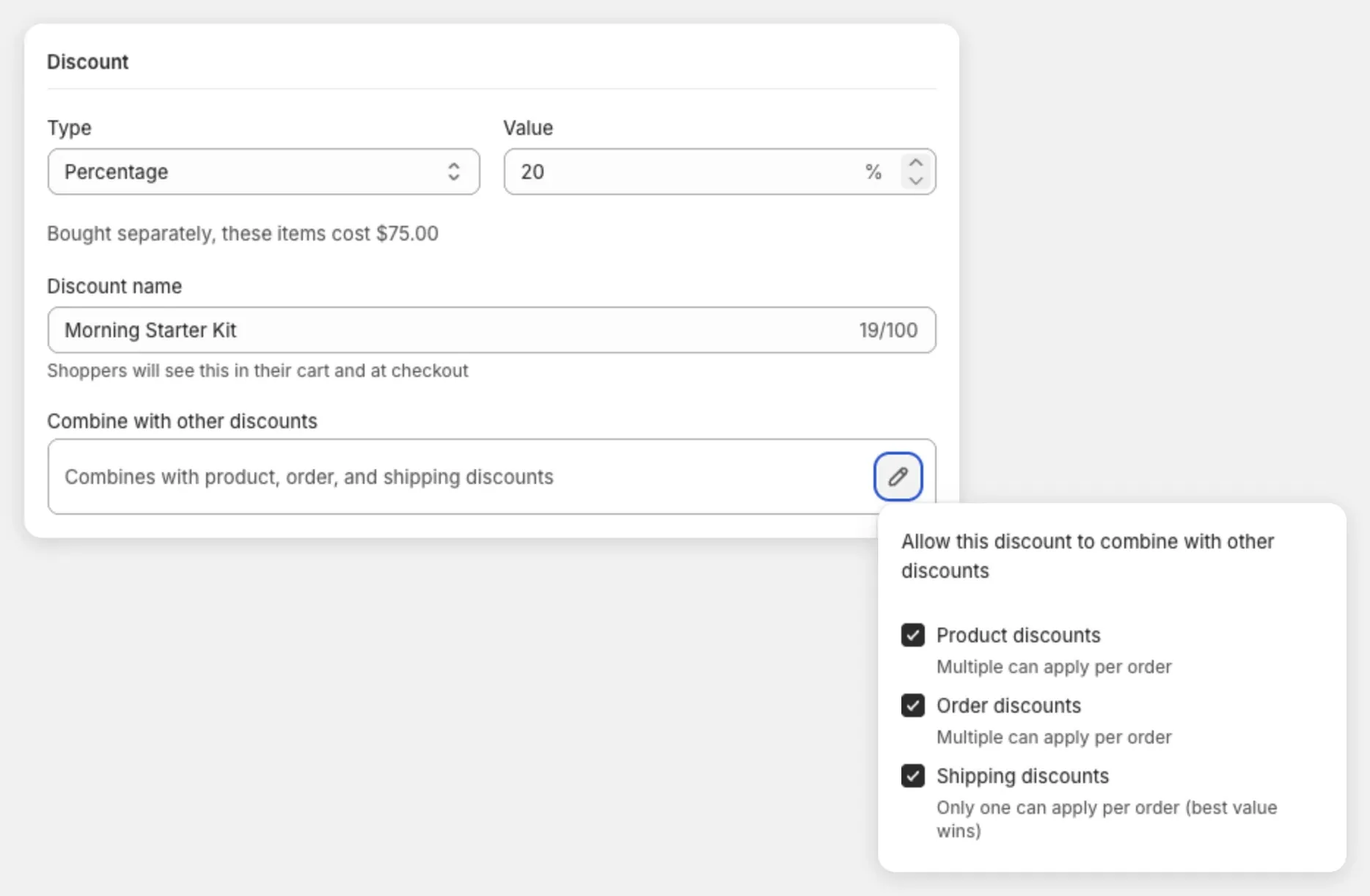The height and width of the screenshot is (896, 1370).
Task: Click the Discount name field
Action: coord(491,330)
